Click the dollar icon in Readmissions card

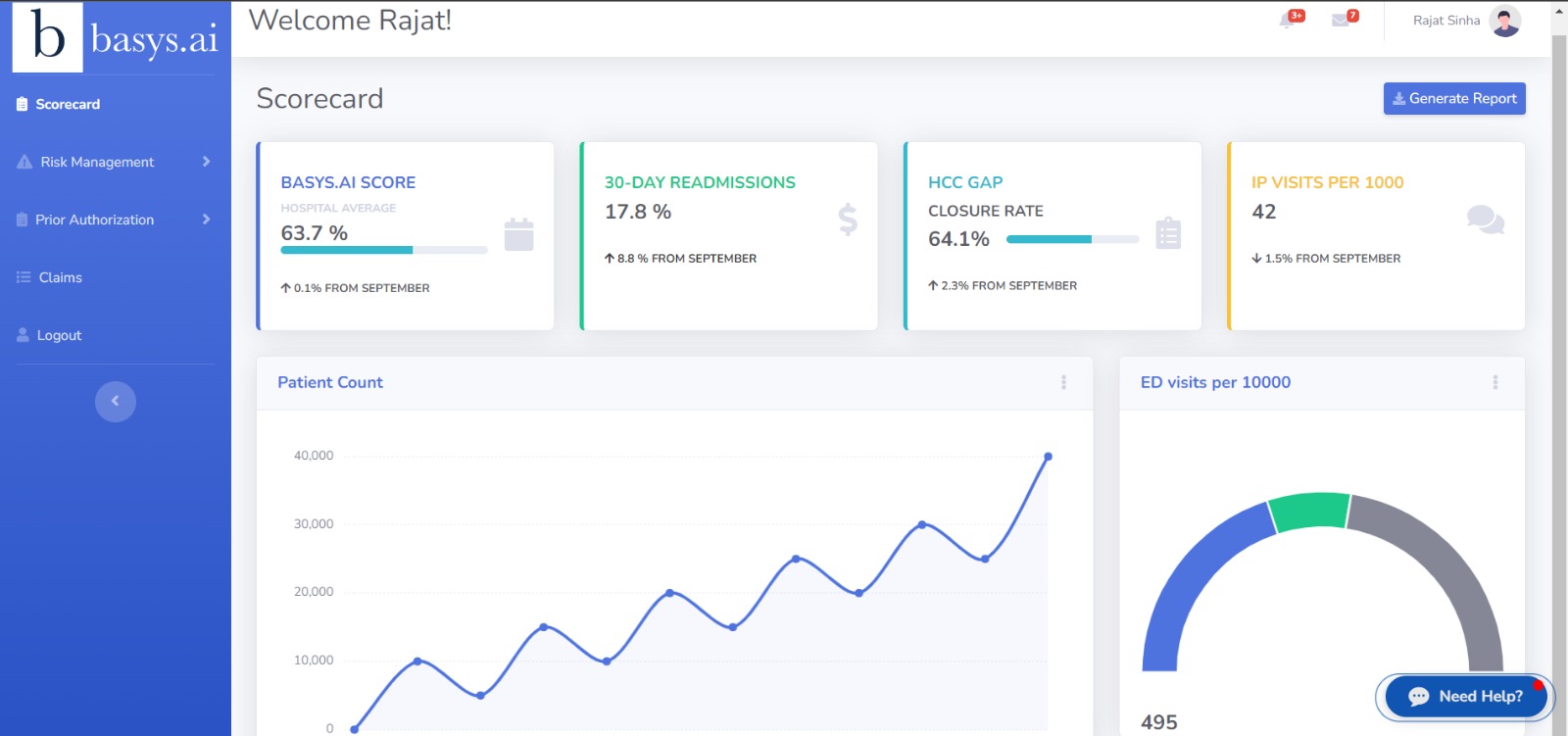click(x=848, y=220)
